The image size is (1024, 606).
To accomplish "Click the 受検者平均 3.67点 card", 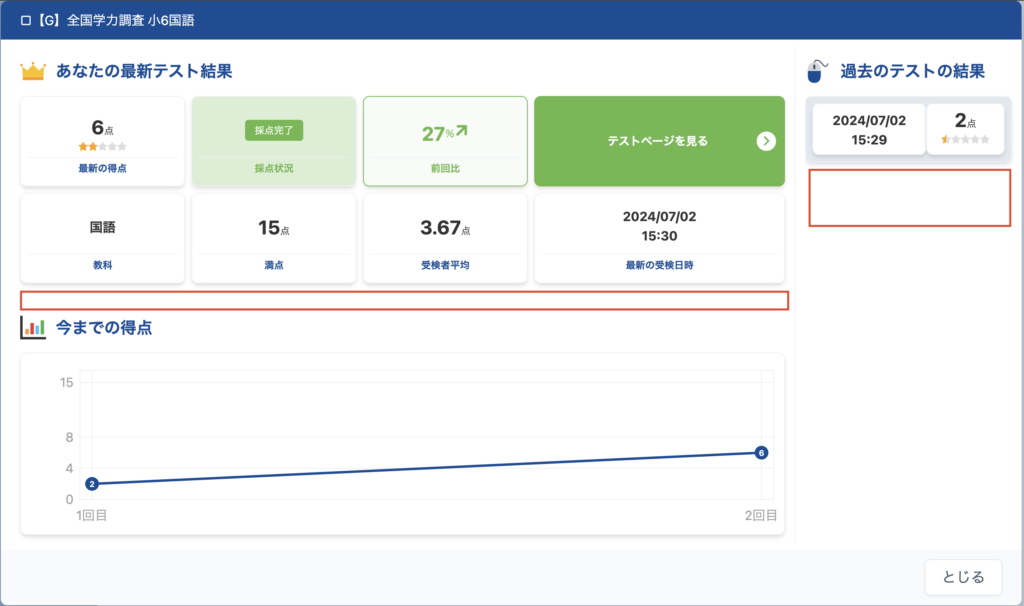I will coord(444,238).
